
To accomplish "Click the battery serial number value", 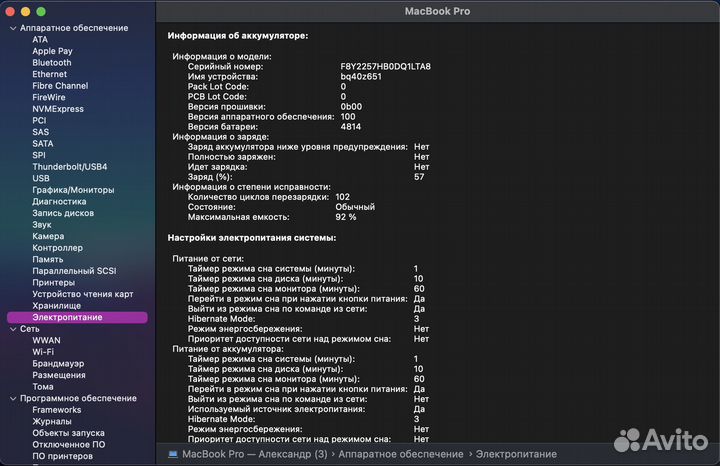I will [x=385, y=66].
